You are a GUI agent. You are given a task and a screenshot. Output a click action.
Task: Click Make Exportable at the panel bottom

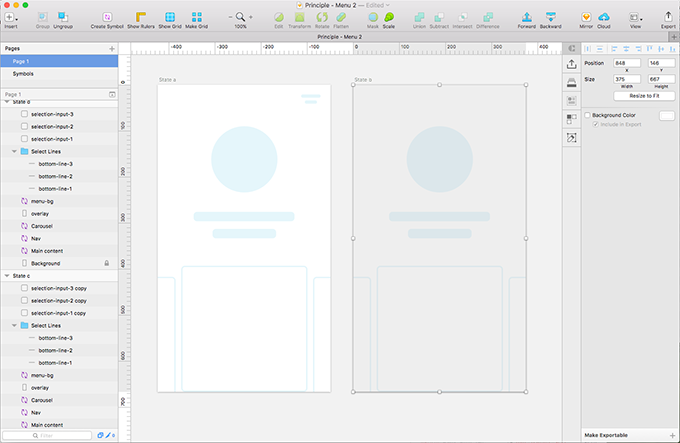click(x=608, y=435)
